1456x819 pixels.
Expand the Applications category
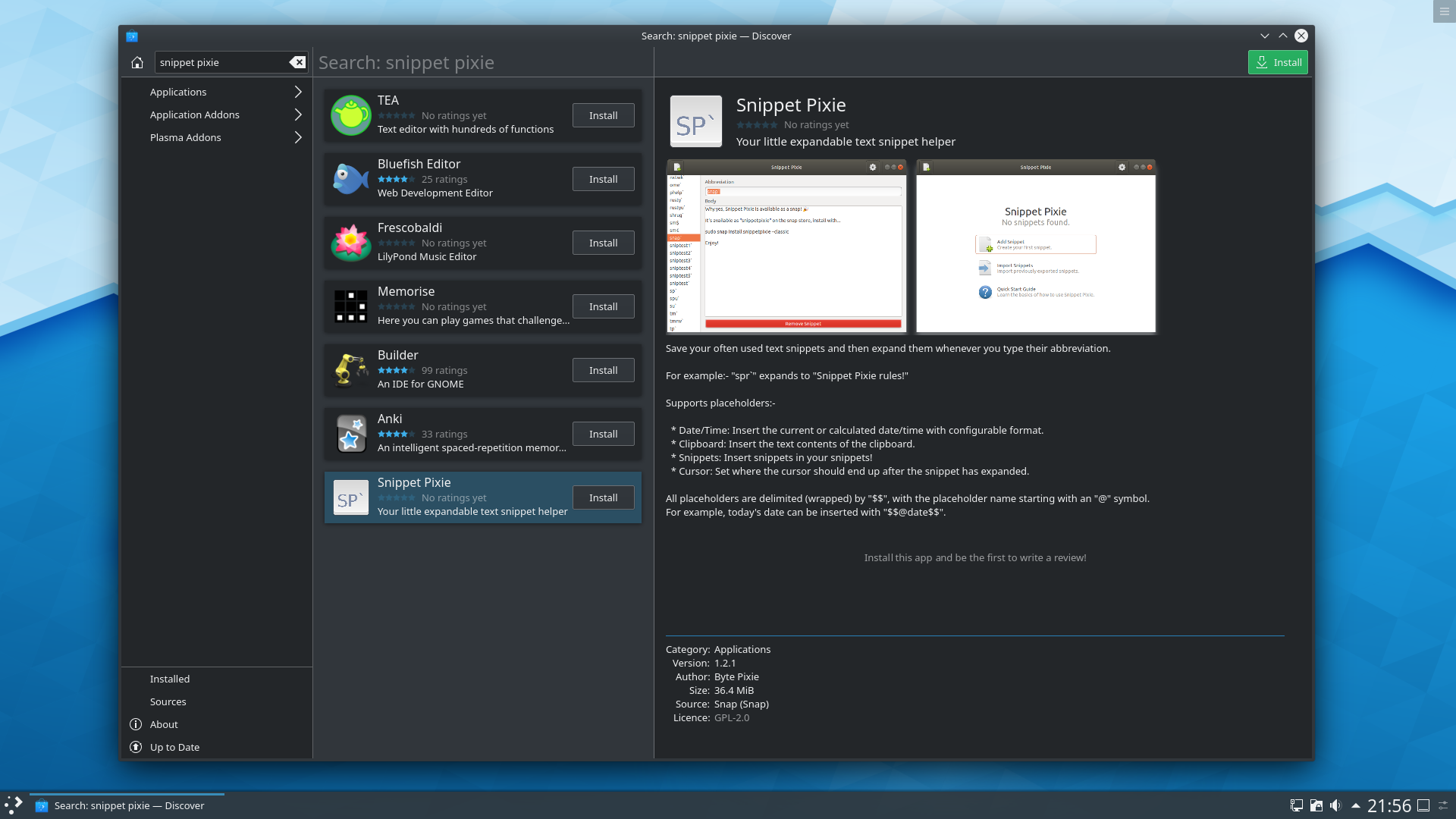[298, 92]
